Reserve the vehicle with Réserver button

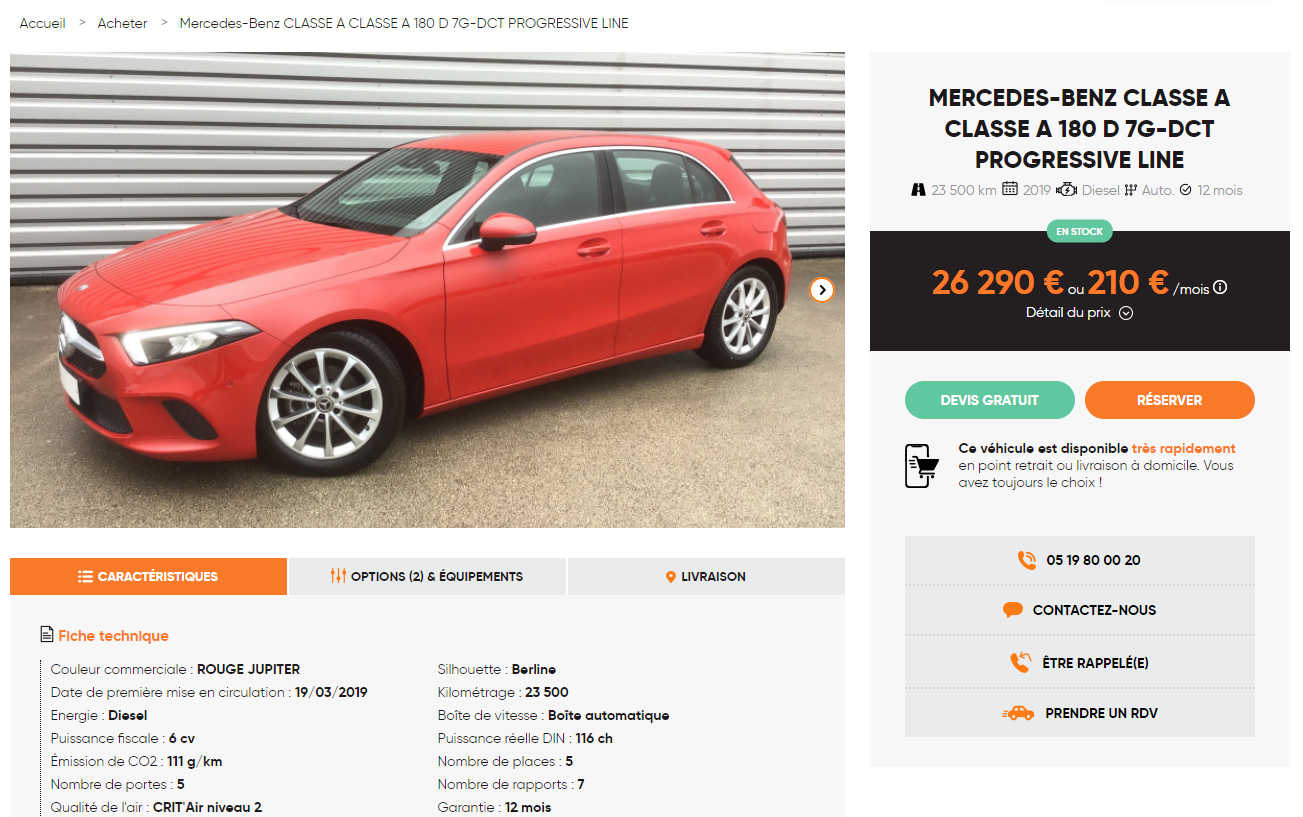point(1170,400)
